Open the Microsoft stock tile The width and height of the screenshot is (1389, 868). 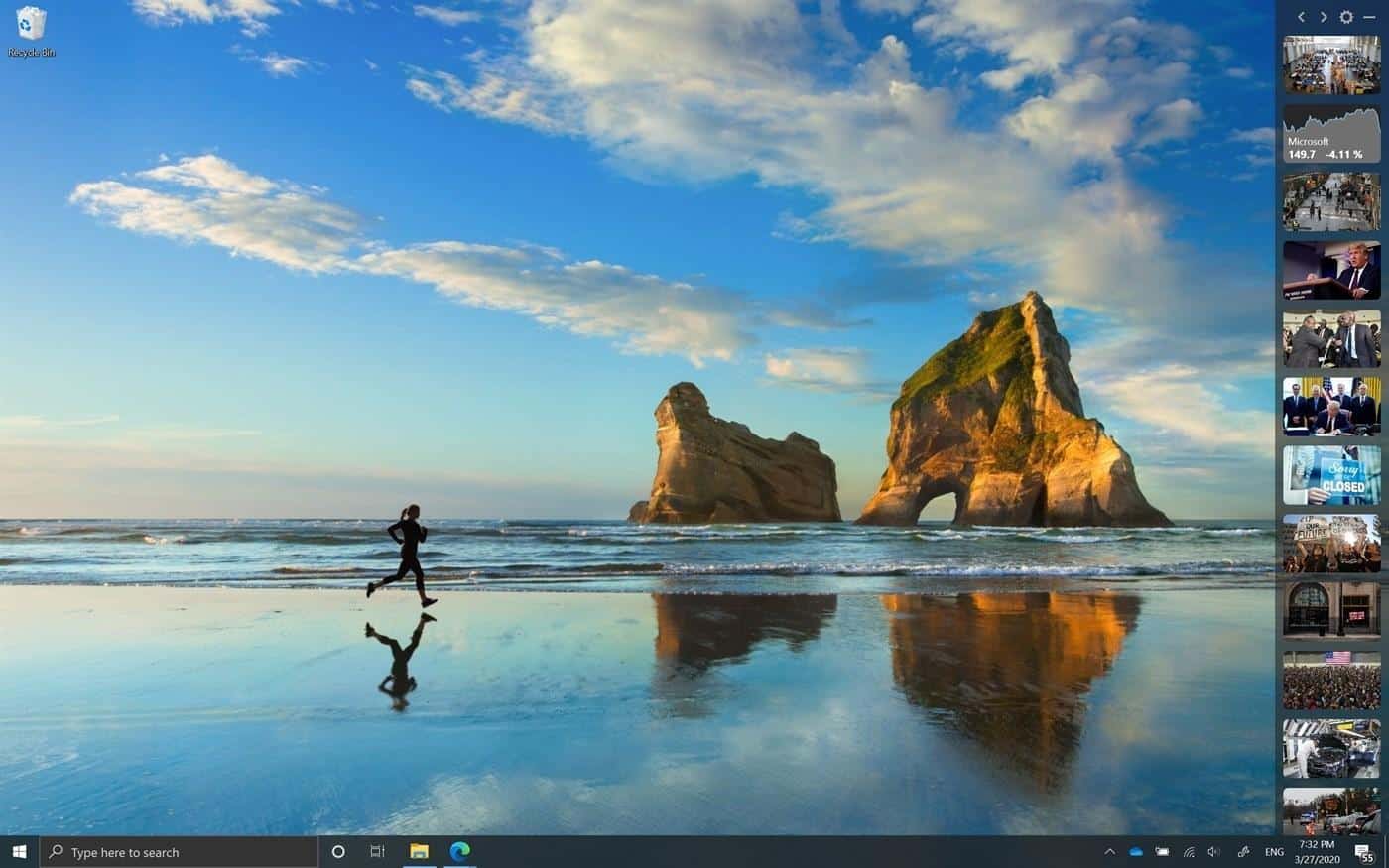(x=1330, y=134)
